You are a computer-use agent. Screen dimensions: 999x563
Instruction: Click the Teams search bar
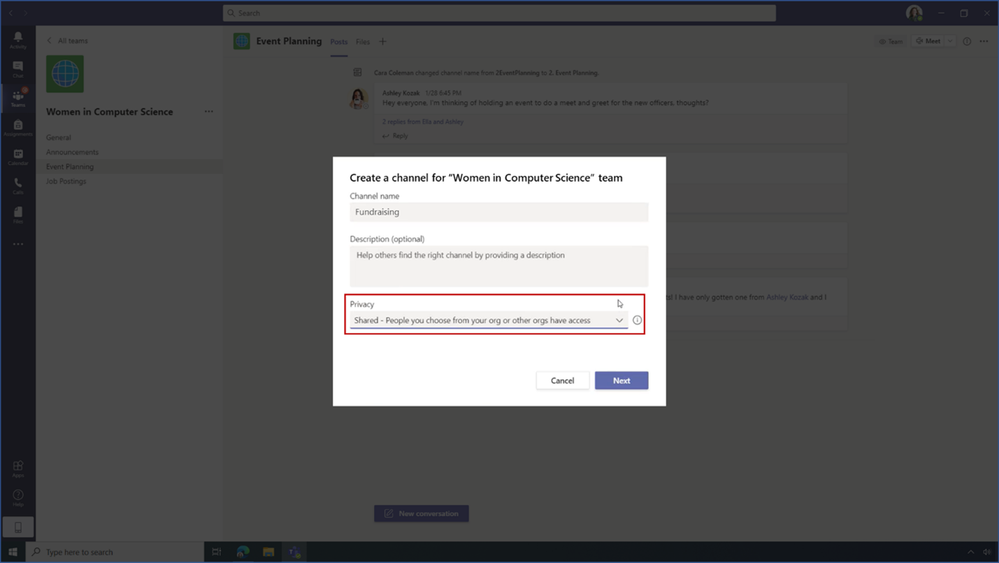point(500,13)
